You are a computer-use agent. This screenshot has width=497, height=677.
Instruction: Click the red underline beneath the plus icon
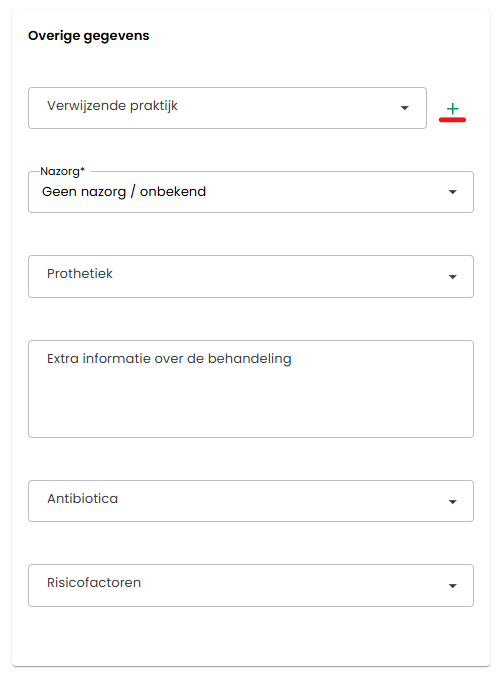click(x=452, y=120)
